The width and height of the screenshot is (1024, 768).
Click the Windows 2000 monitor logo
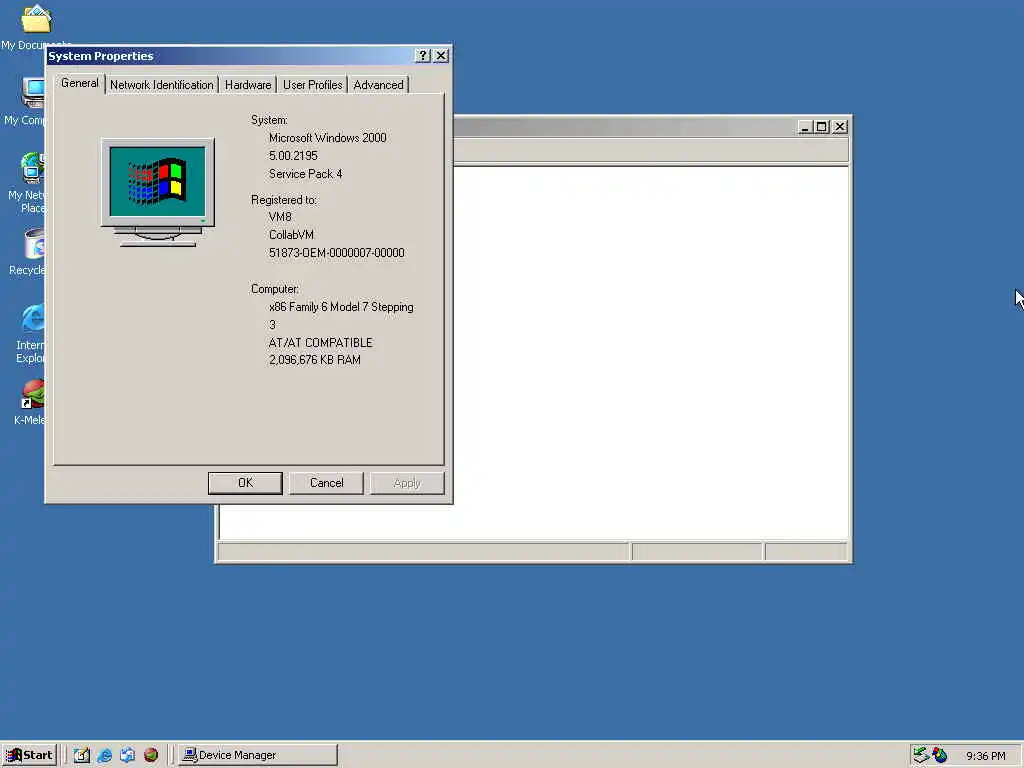coord(157,193)
